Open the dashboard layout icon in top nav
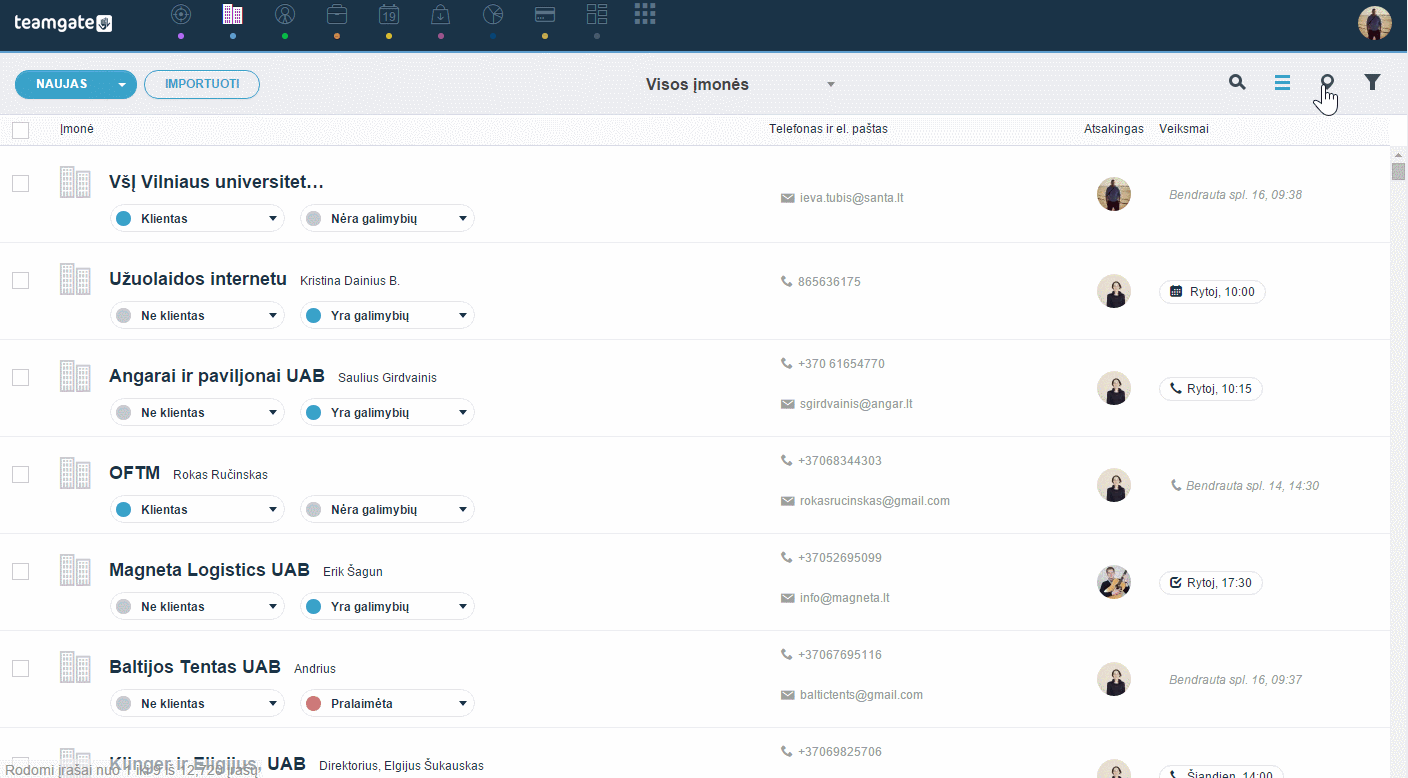Screen dimensions: 1408x778 click(597, 14)
